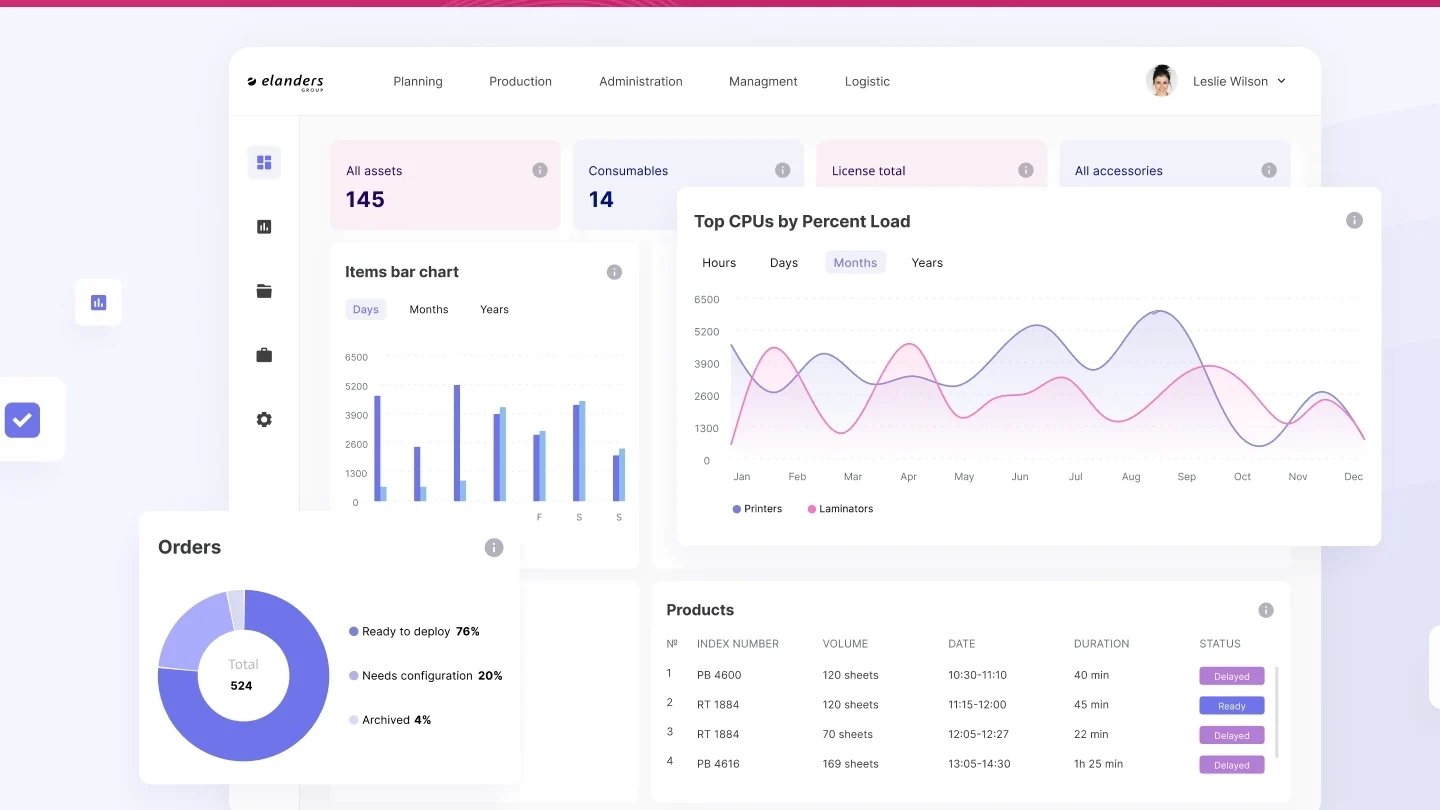The width and height of the screenshot is (1440, 810).
Task: Select Days tab in Items bar chart
Action: click(366, 309)
